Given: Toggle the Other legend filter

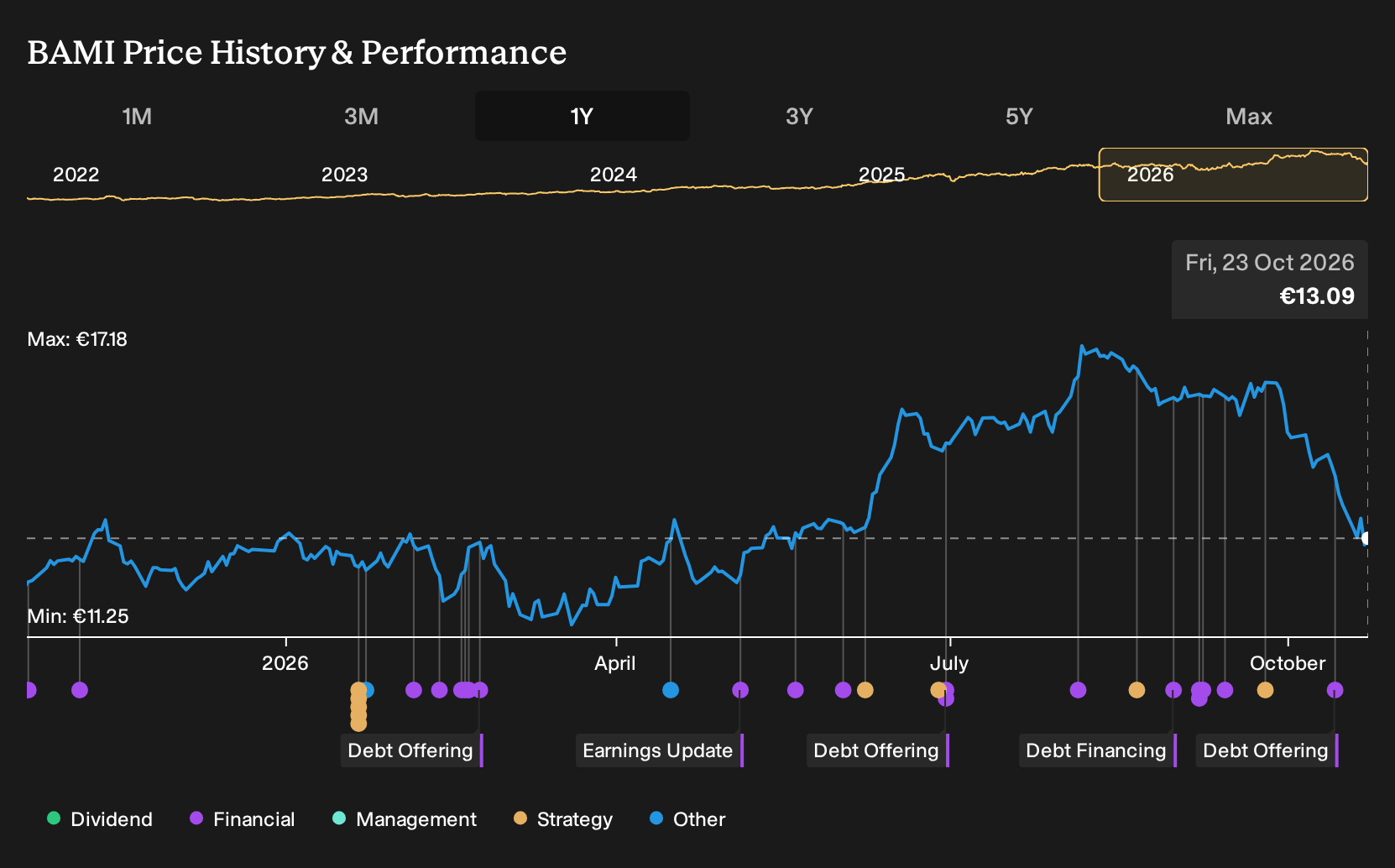Looking at the screenshot, I should point(687,819).
